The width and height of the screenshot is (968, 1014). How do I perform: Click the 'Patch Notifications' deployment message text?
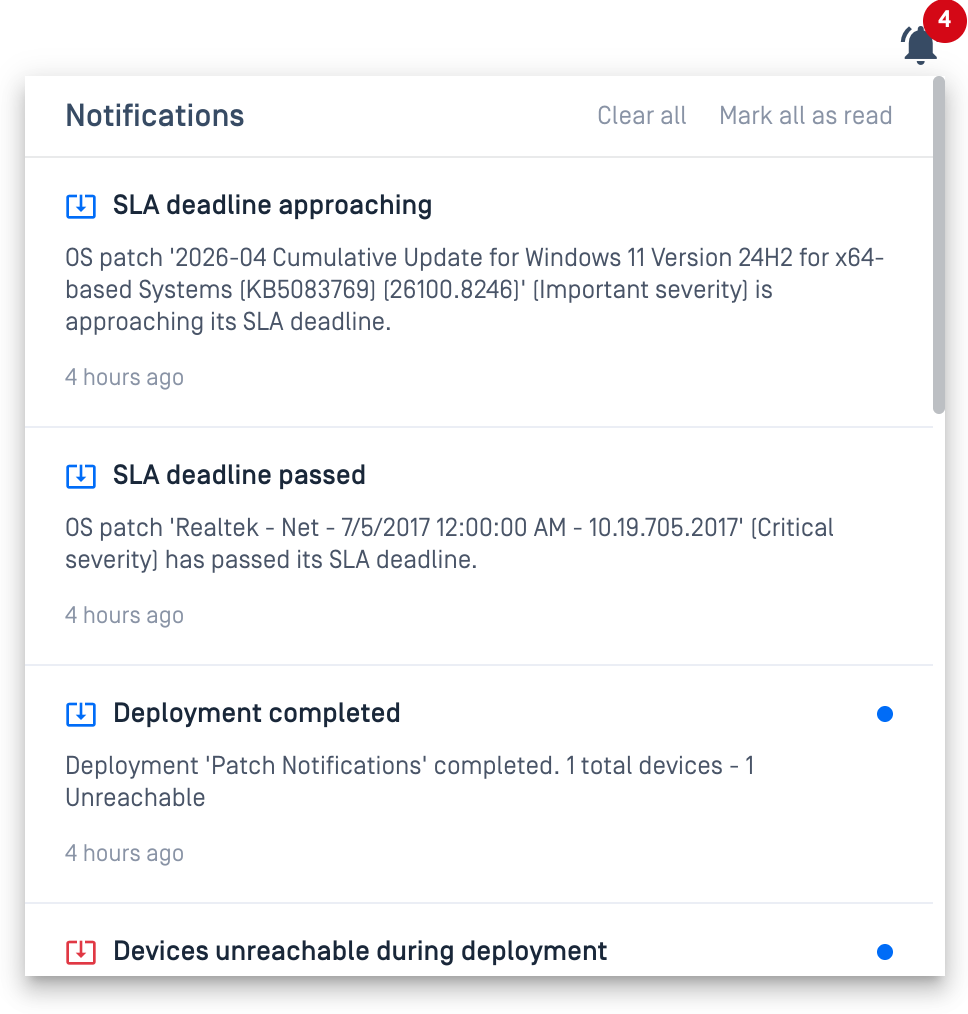[410, 782]
